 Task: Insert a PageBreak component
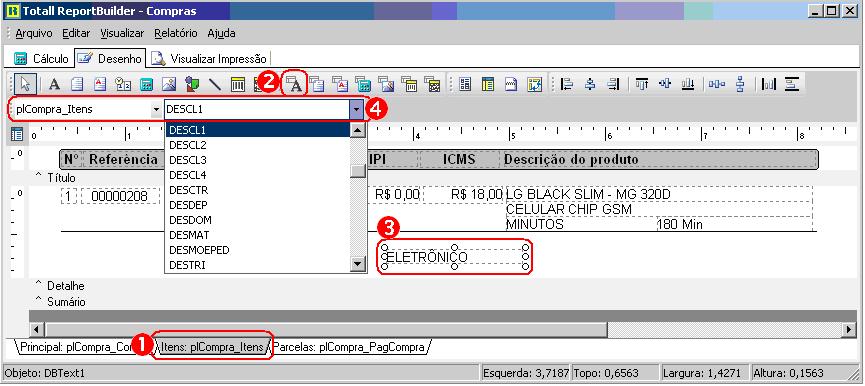tap(511, 84)
